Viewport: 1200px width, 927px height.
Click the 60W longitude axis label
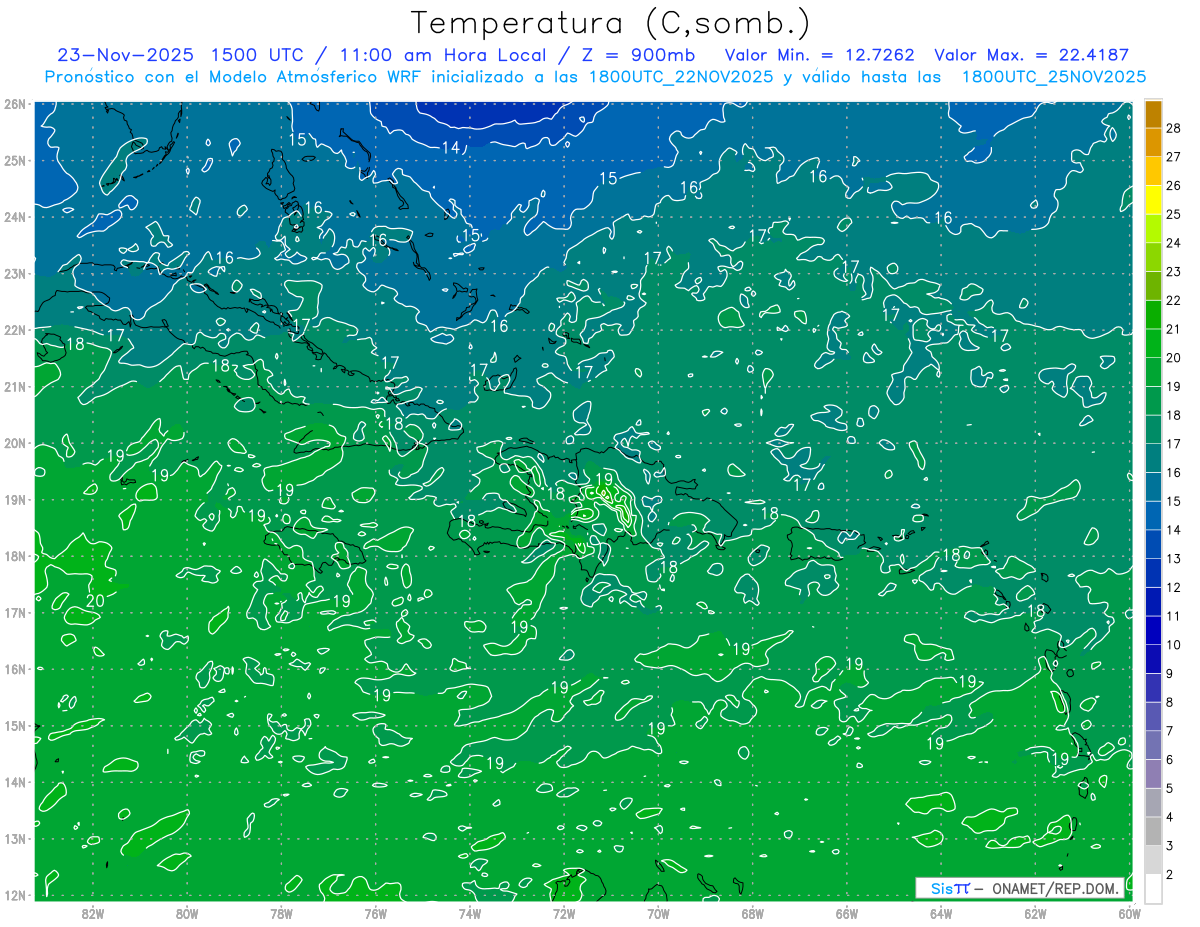tap(1130, 913)
